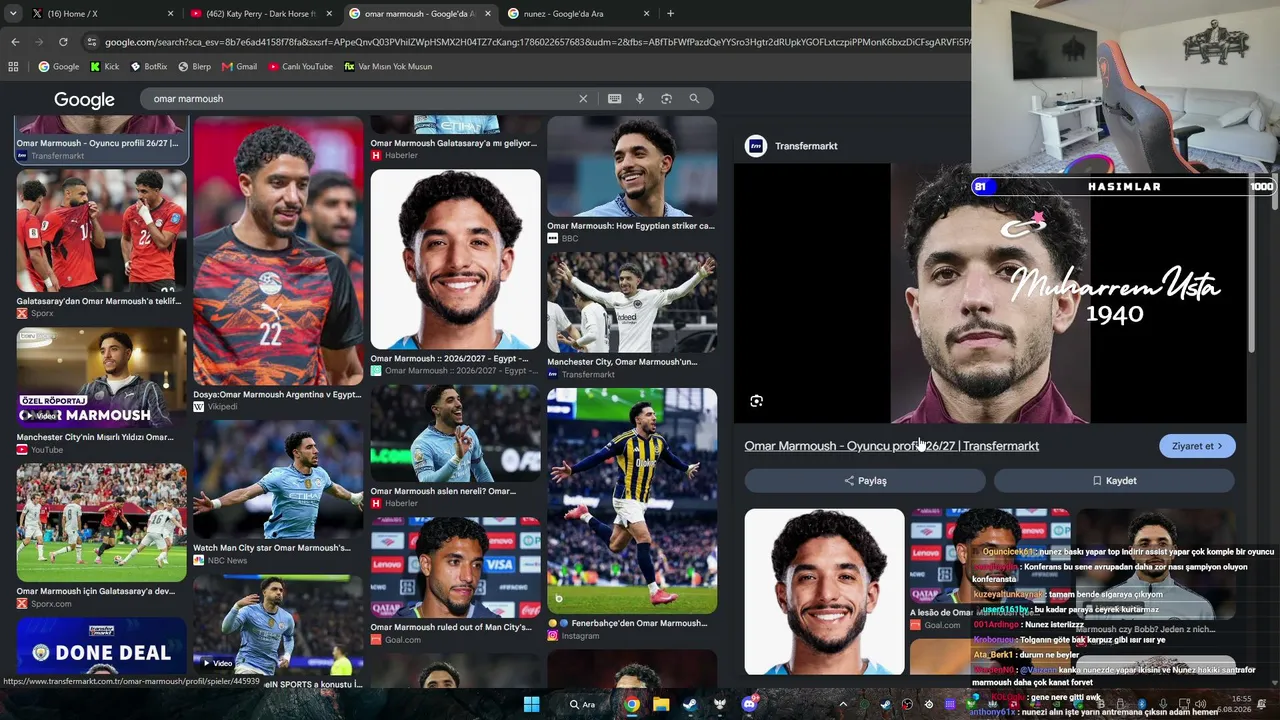Share the image with Paylaş button
The height and width of the screenshot is (720, 1280).
coord(865,481)
